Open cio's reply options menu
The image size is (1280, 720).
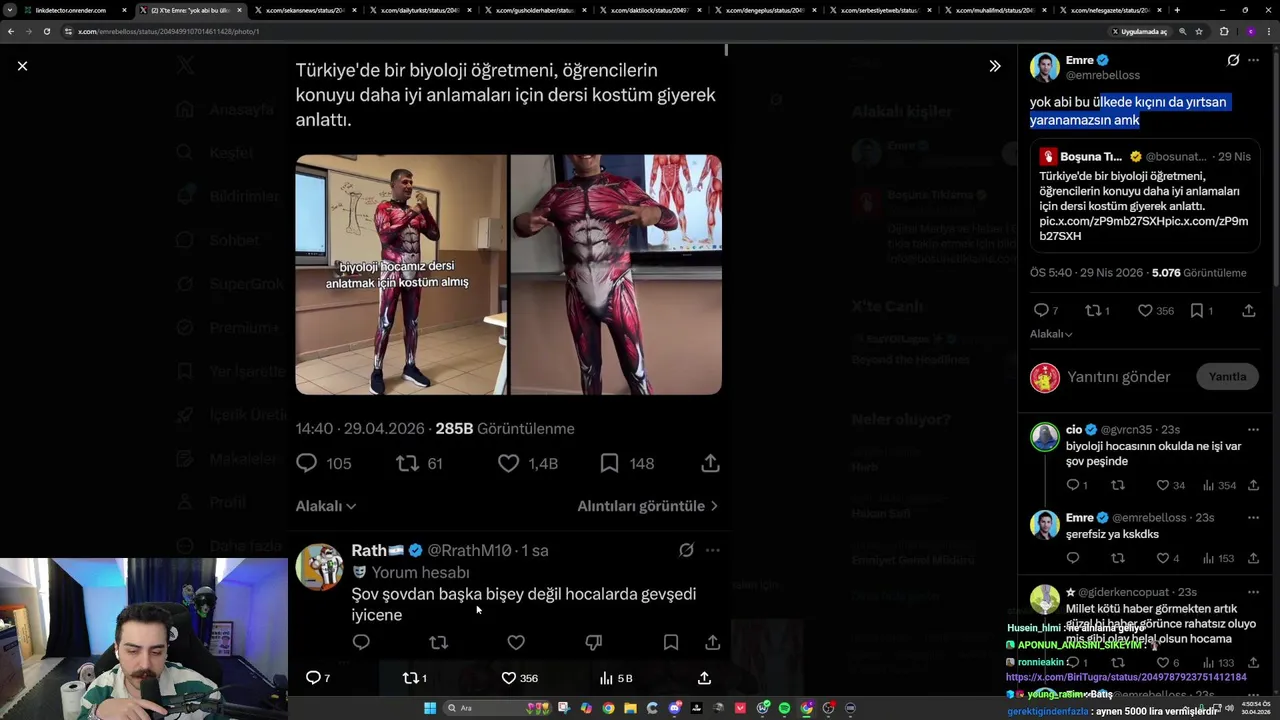coord(1253,430)
